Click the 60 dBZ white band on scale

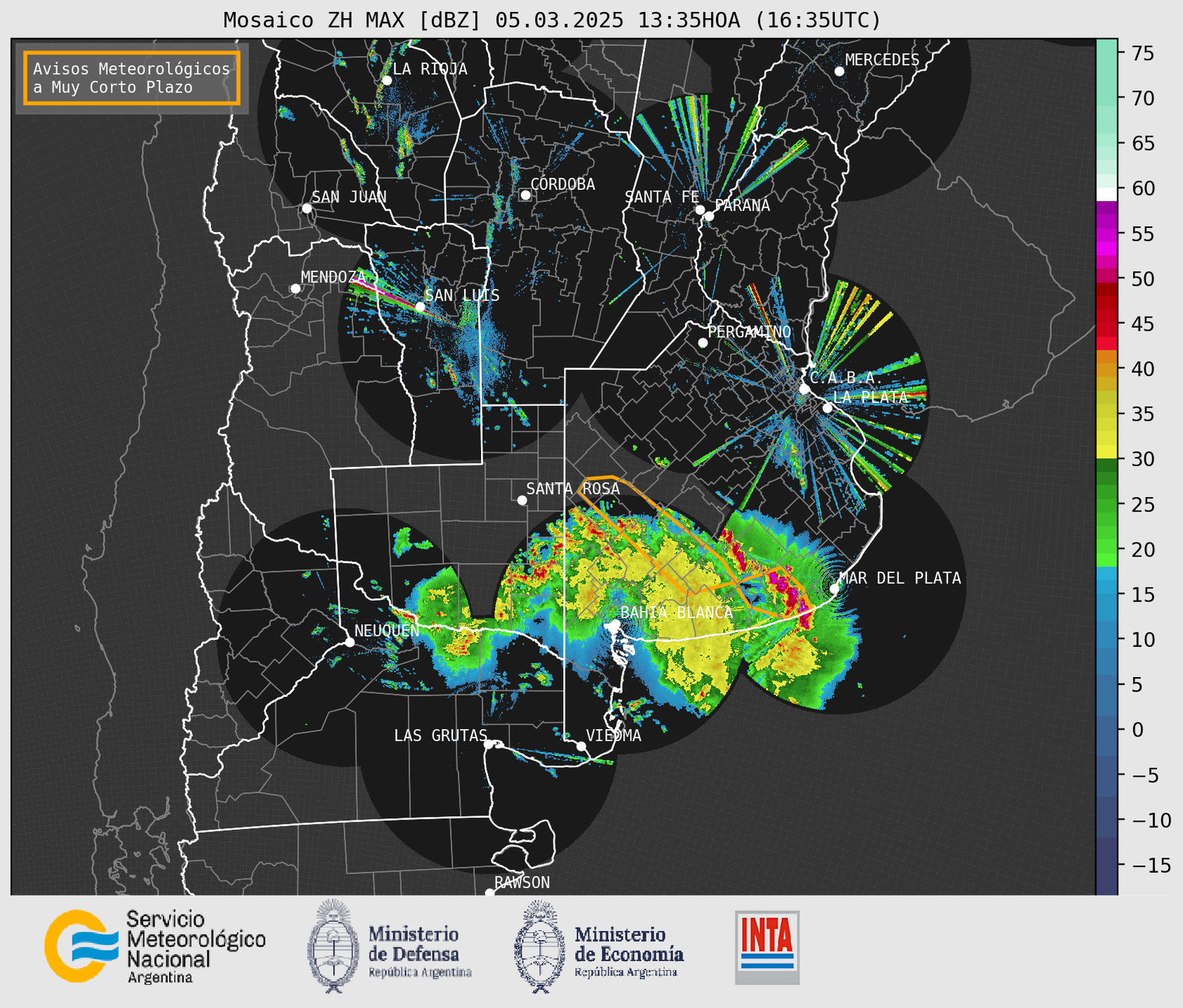1107,194
